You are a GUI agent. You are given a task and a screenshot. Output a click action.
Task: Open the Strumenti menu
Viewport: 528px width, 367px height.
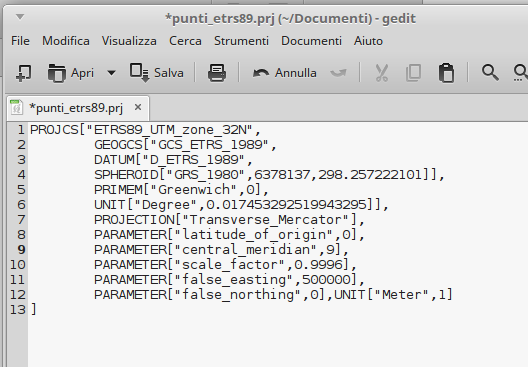click(x=241, y=41)
